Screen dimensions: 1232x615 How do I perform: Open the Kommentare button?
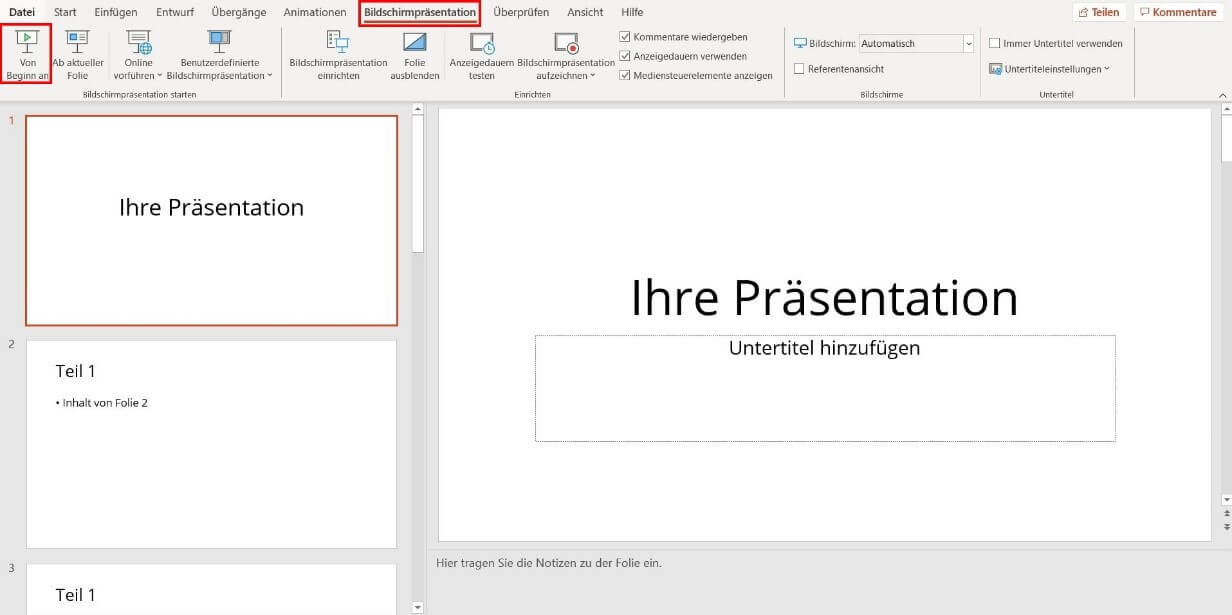point(1177,13)
